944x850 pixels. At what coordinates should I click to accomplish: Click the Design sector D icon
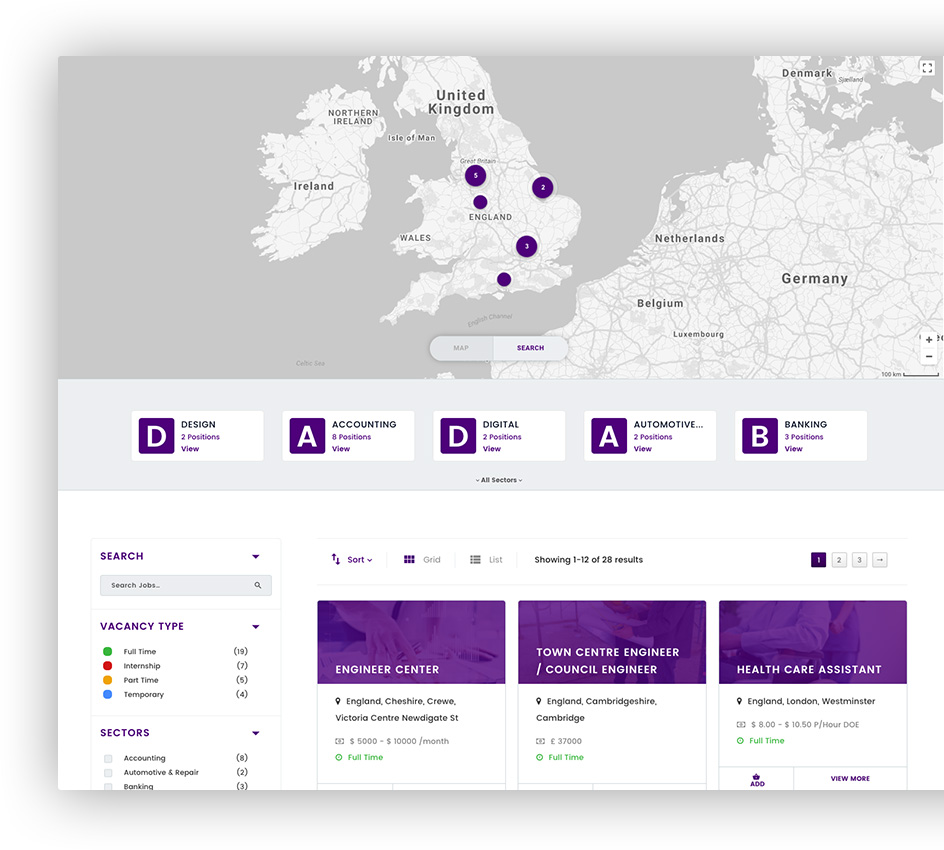point(156,435)
